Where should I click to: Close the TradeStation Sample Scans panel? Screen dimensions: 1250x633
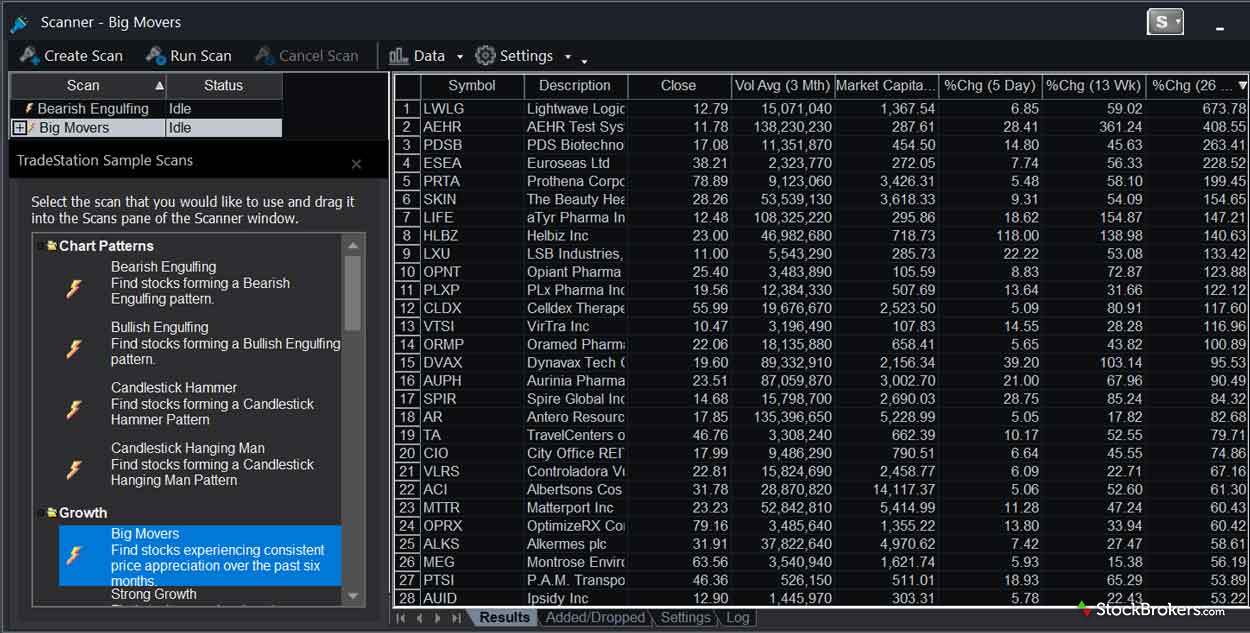(x=356, y=164)
